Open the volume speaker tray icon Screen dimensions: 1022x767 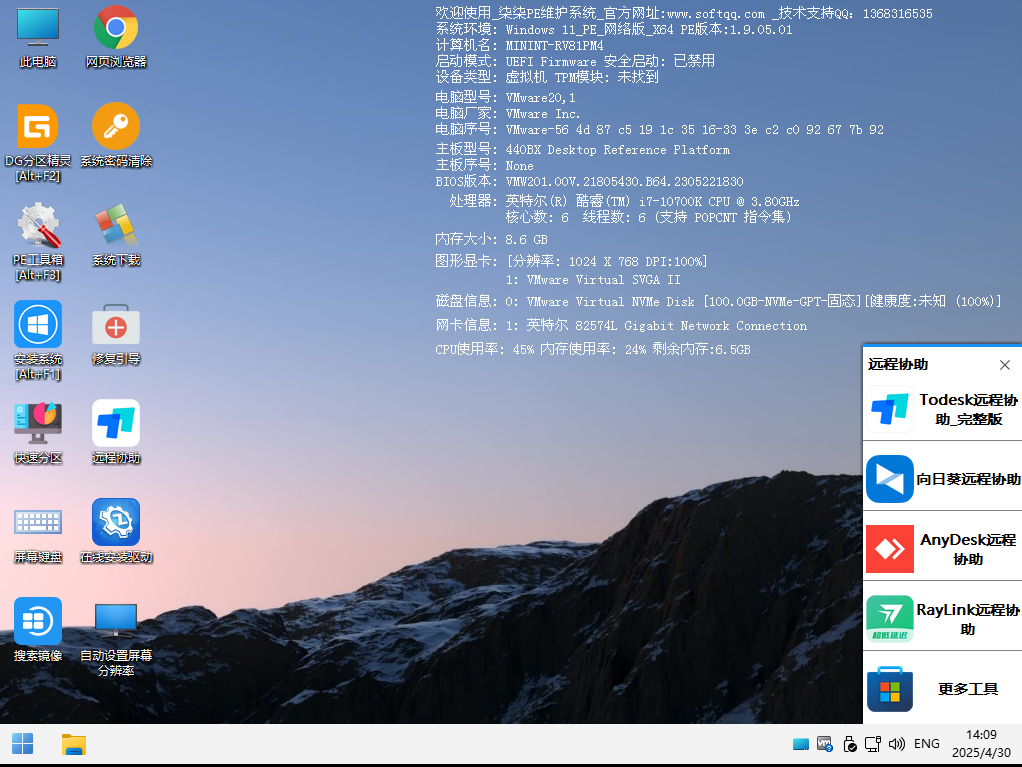tap(897, 744)
